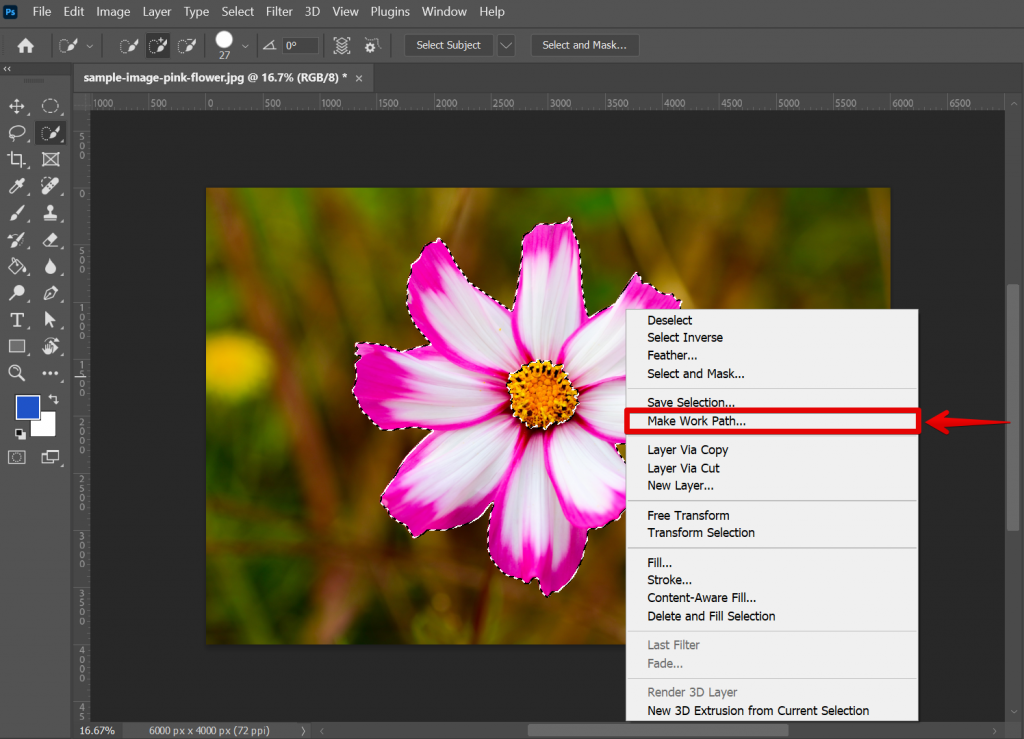
Task: Enable Subtract from selection brush mode
Action: 187,45
